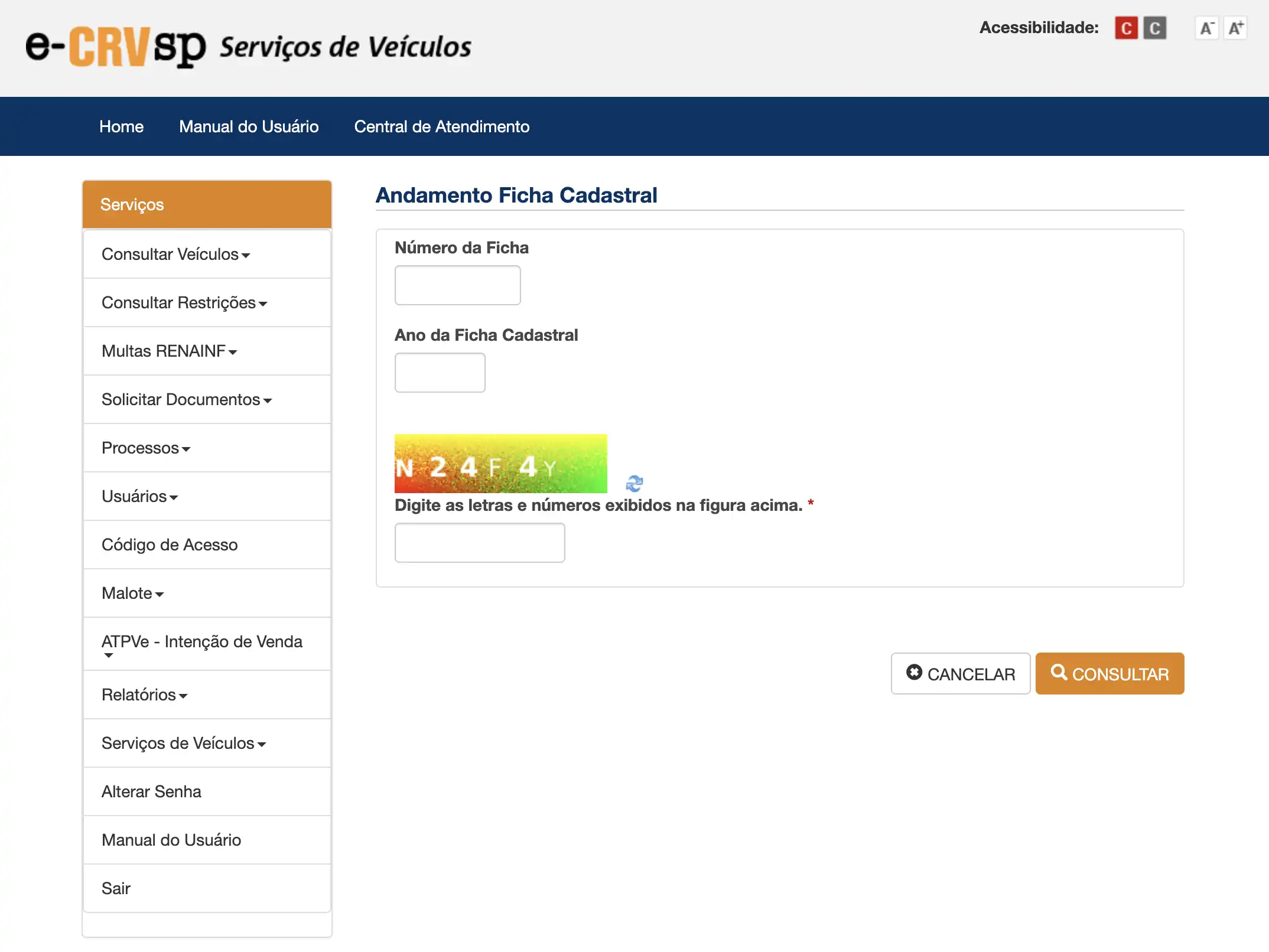Screen dimensions: 1269x952
Task: Open Solicitar Documentos dropdown
Action: coord(186,400)
